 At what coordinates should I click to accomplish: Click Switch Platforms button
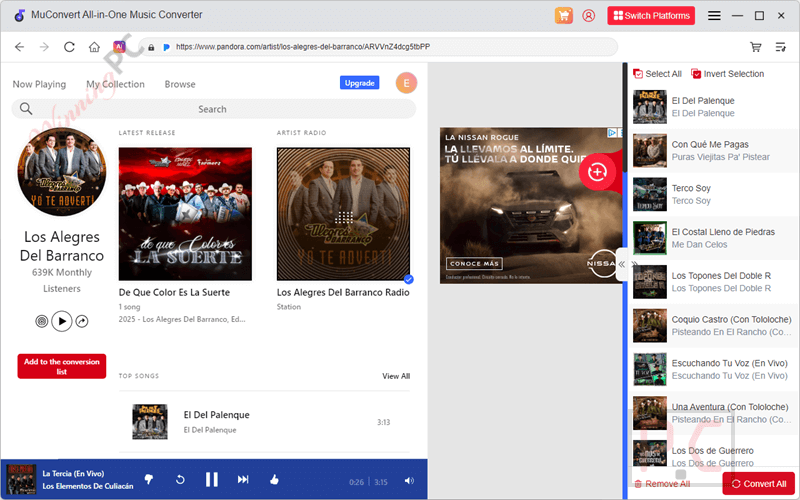pos(651,16)
